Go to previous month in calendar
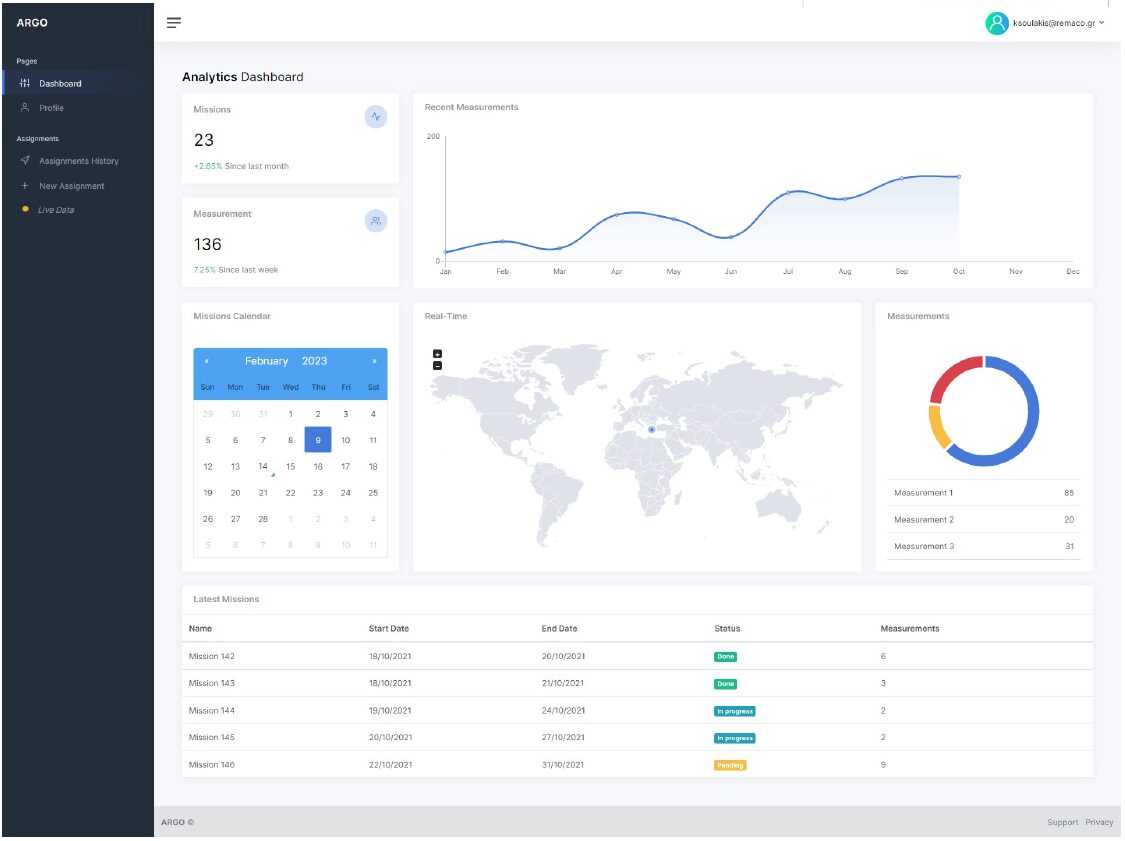The height and width of the screenshot is (841, 1125). (207, 361)
